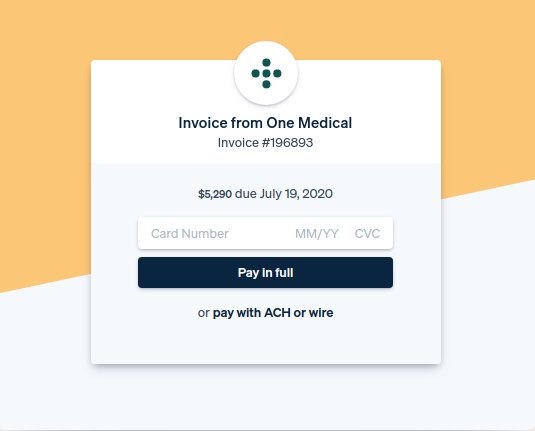Image resolution: width=535 pixels, height=431 pixels.
Task: Click the due July 19, 2020 date text
Action: point(284,194)
